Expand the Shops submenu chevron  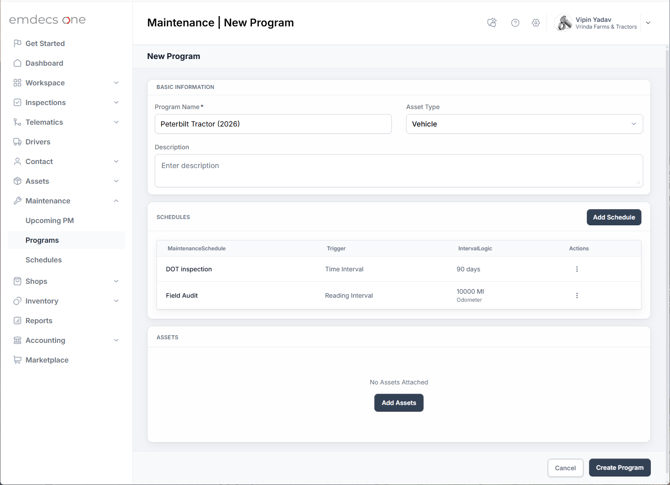pyautogui.click(x=116, y=281)
